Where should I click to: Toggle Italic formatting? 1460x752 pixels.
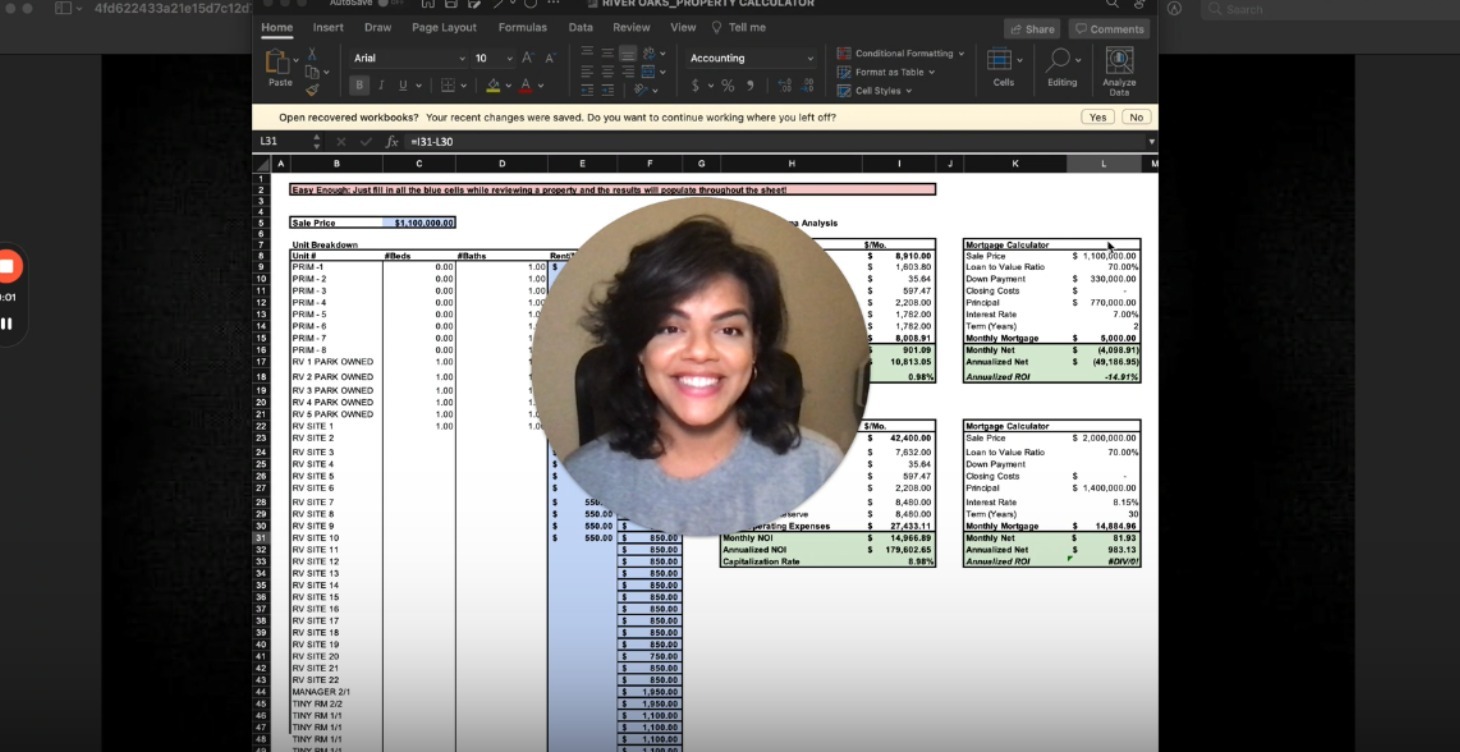click(381, 86)
